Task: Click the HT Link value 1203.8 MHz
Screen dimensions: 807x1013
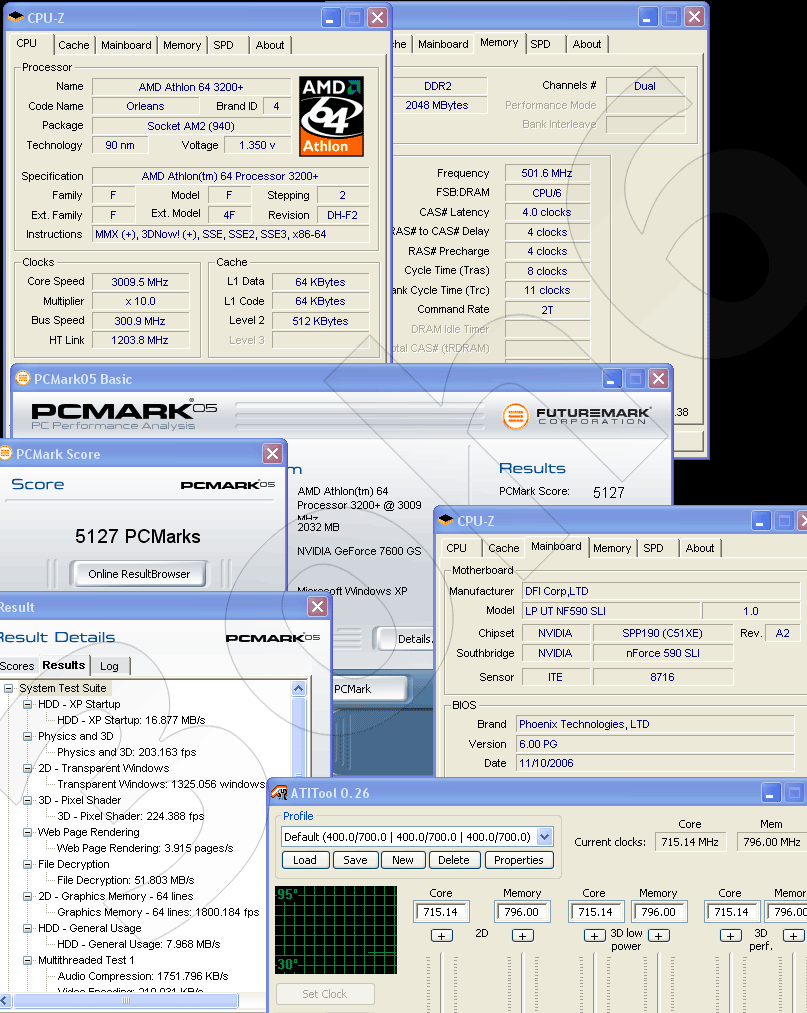Action: tap(140, 340)
